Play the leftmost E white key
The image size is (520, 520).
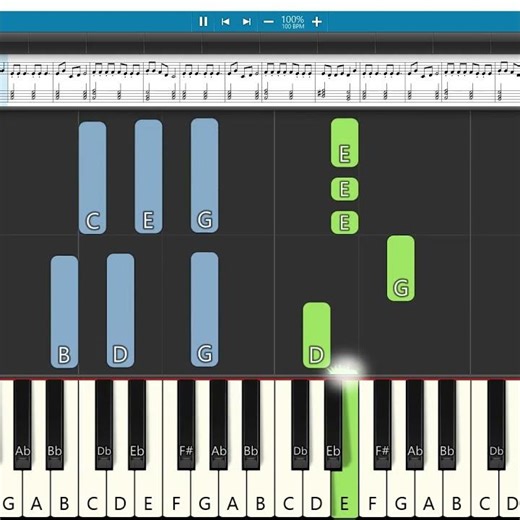(x=149, y=493)
